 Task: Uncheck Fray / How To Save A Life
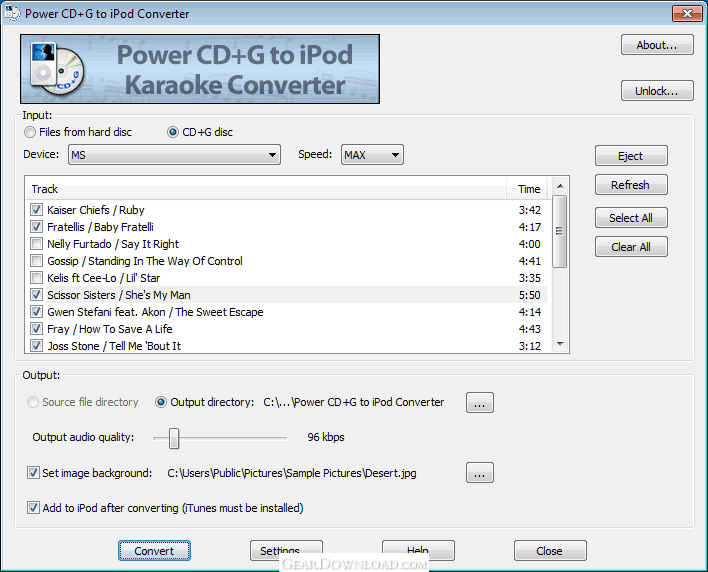(36, 329)
